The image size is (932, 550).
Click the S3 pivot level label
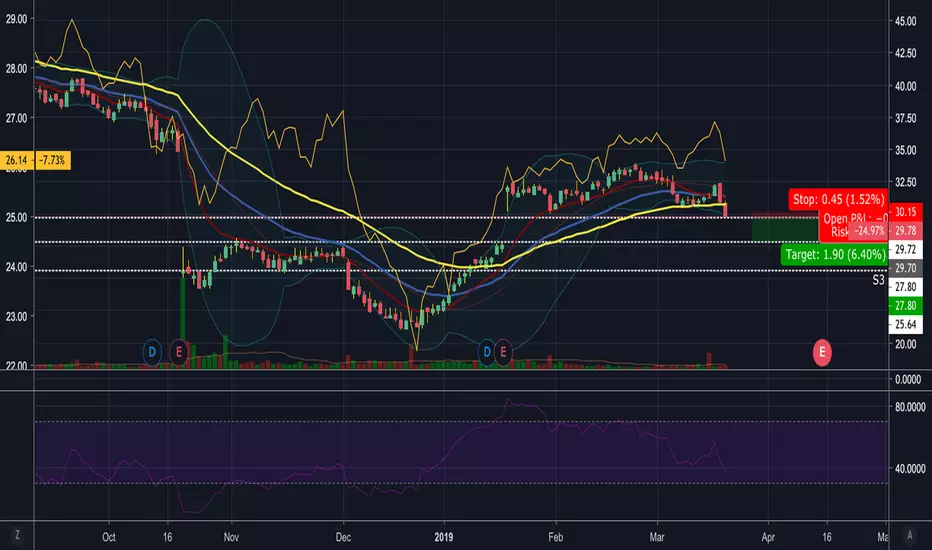(x=878, y=279)
